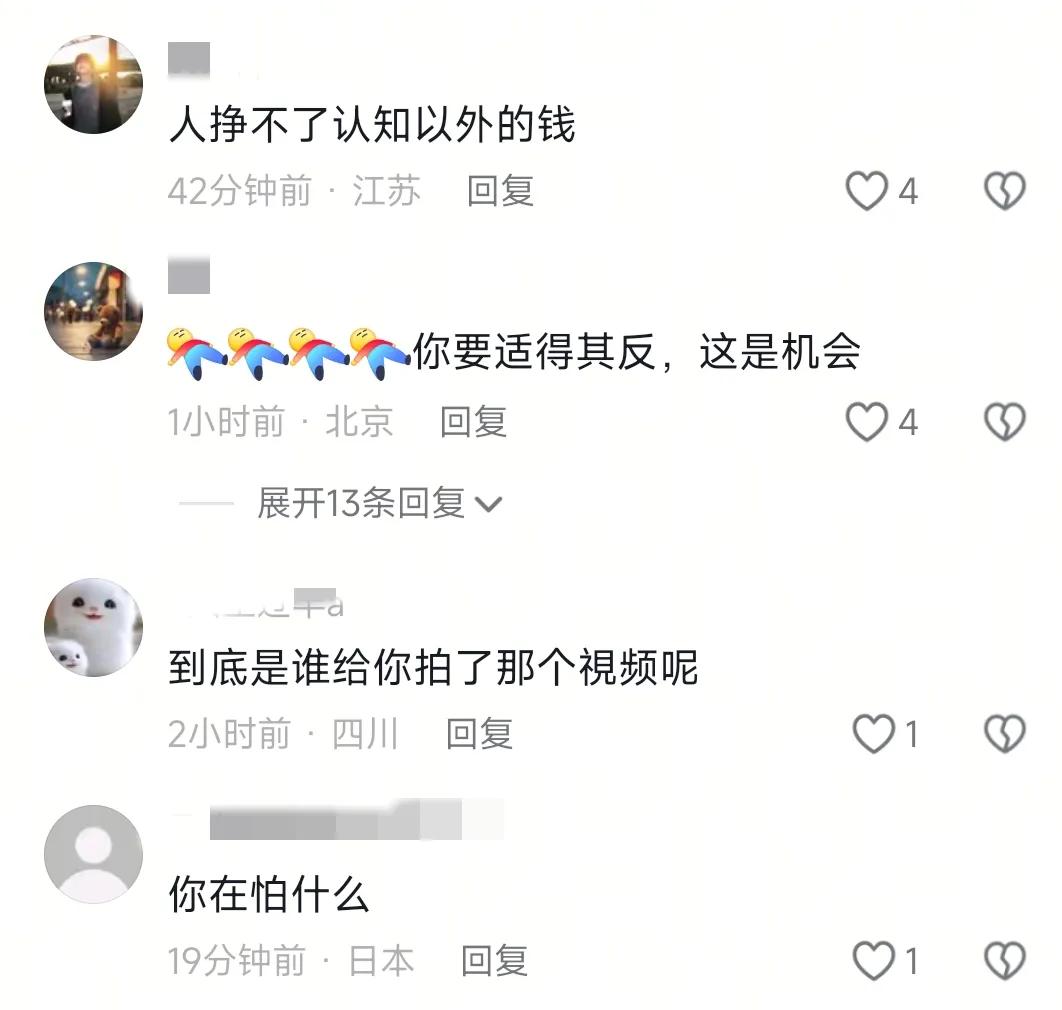Dislike the Beijing user's comment
1062x1010 pixels.
pyautogui.click(x=1004, y=421)
